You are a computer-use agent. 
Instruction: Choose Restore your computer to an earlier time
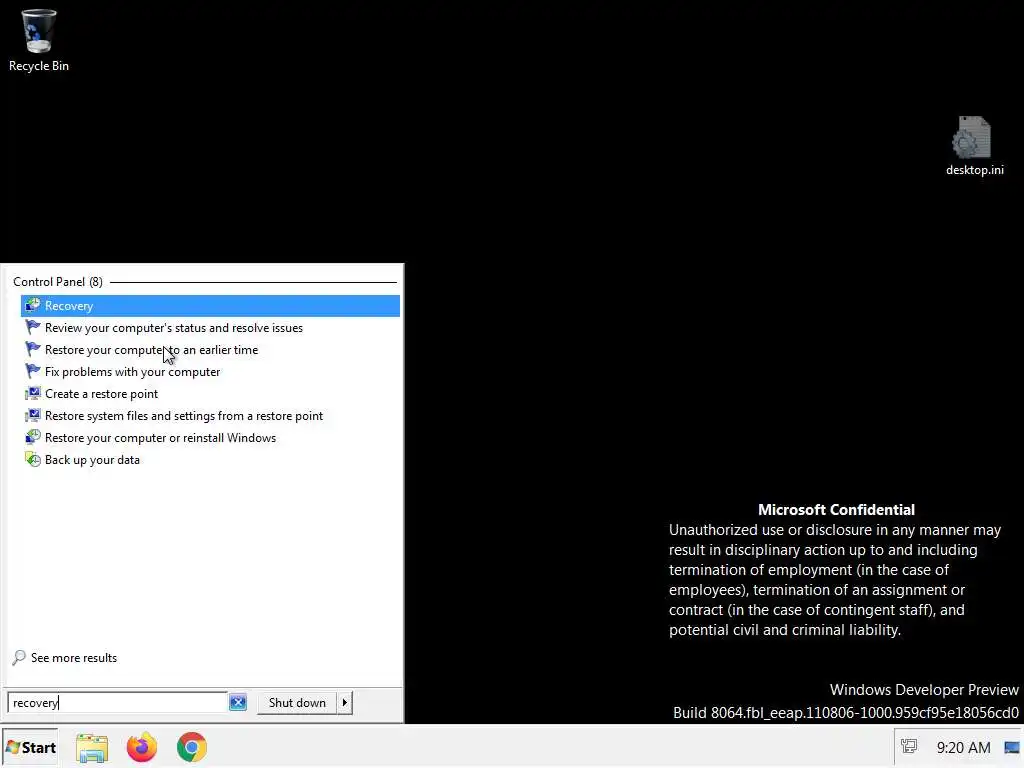(210, 350)
